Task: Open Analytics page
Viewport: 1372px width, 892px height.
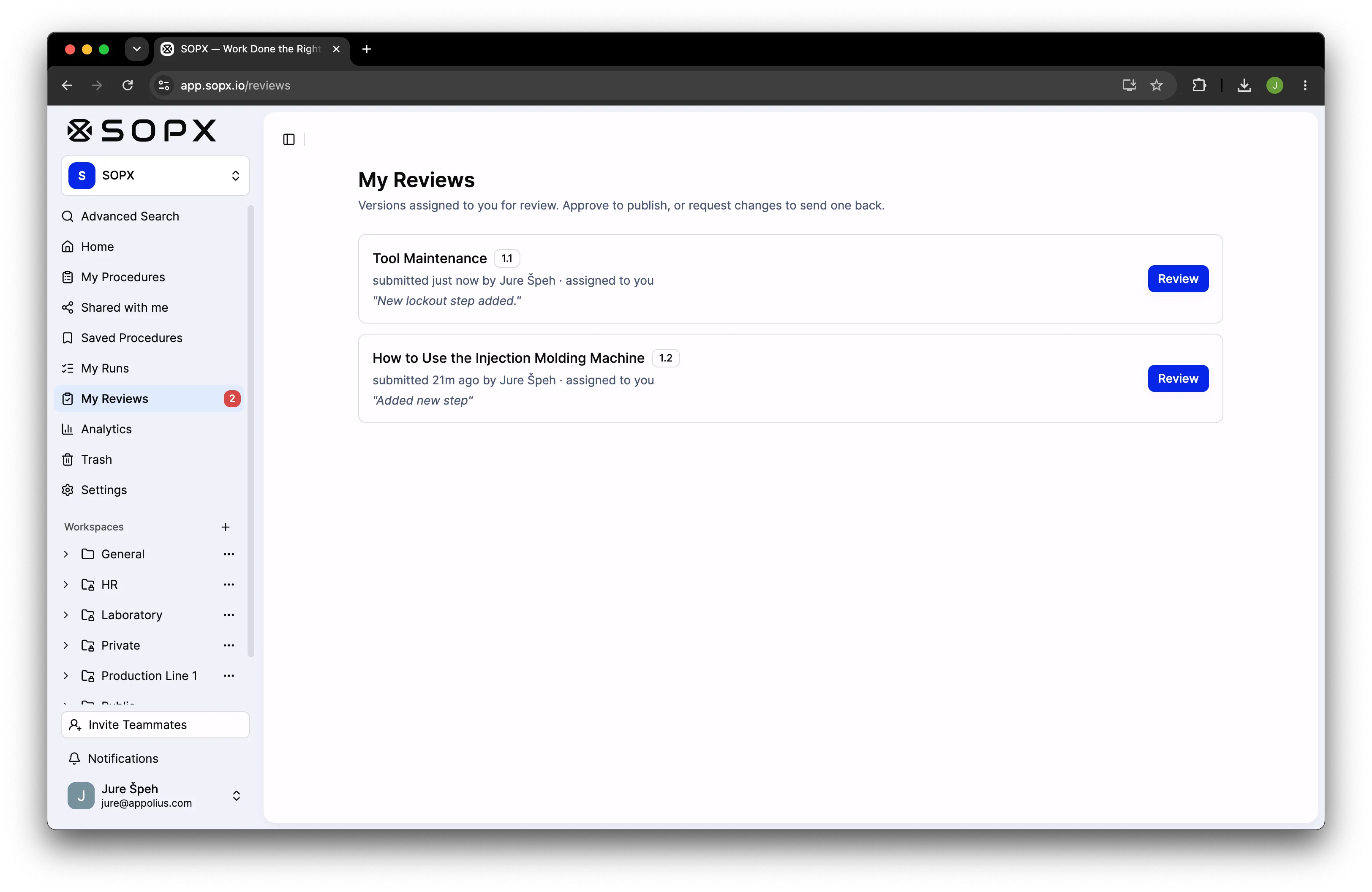Action: coord(149,429)
